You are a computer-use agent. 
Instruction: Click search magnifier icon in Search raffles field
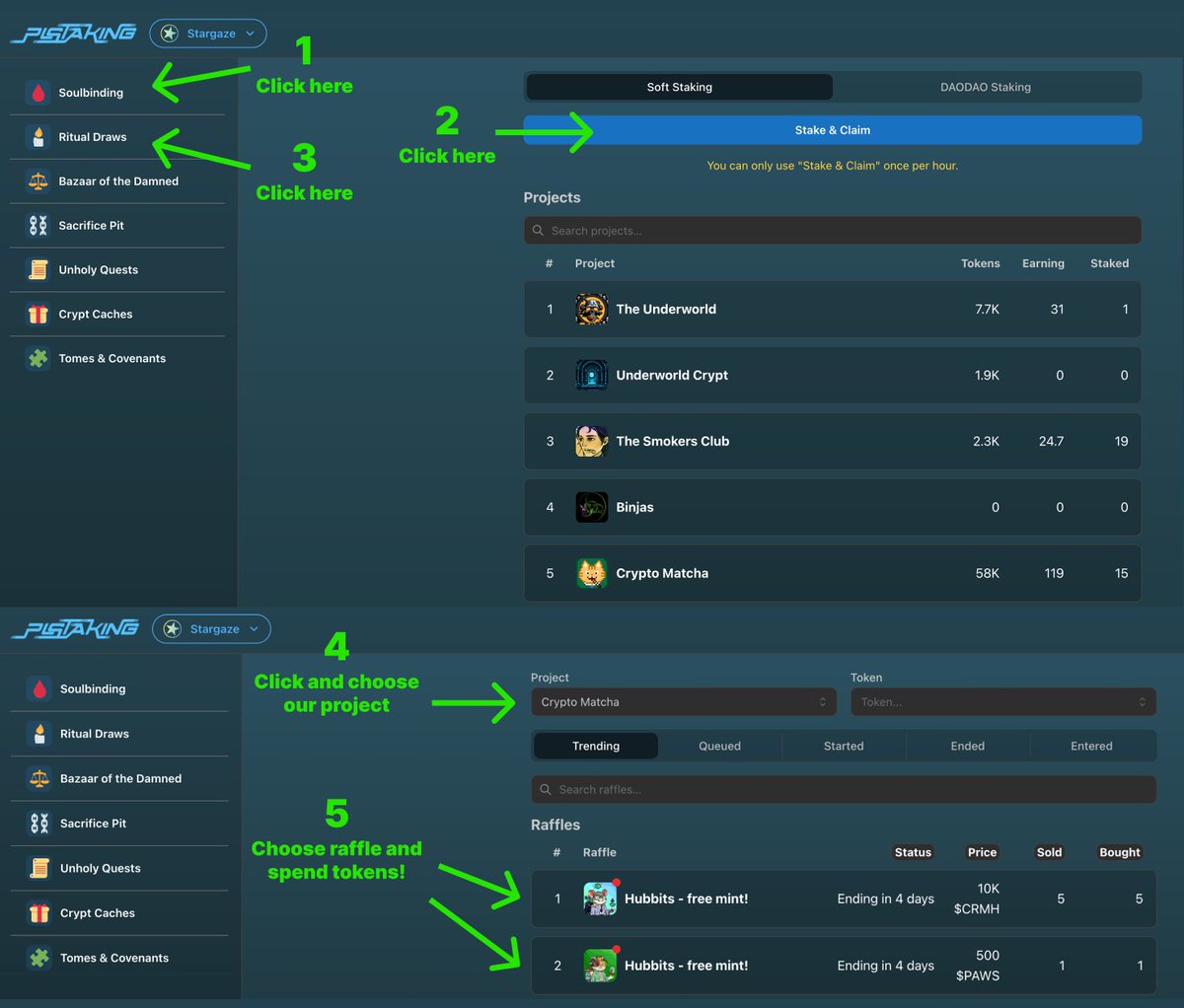click(546, 790)
